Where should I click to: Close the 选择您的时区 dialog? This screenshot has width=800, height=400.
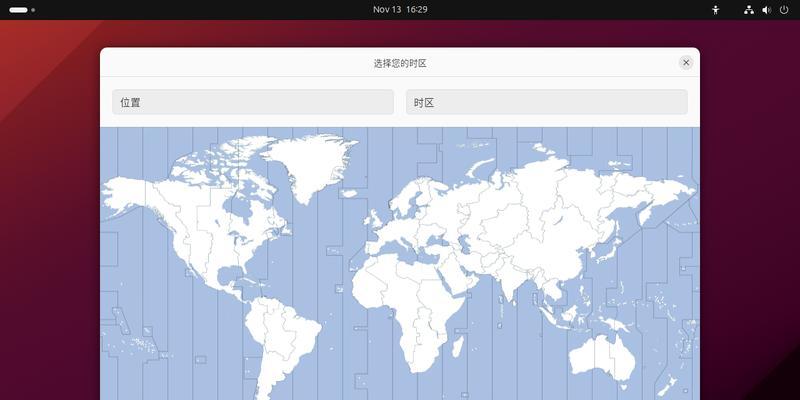[x=686, y=62]
